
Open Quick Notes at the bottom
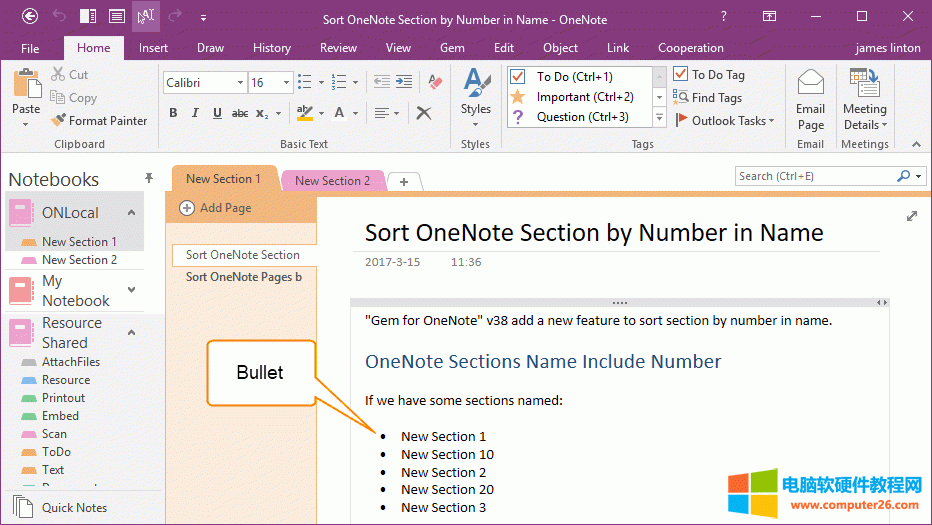coord(74,507)
